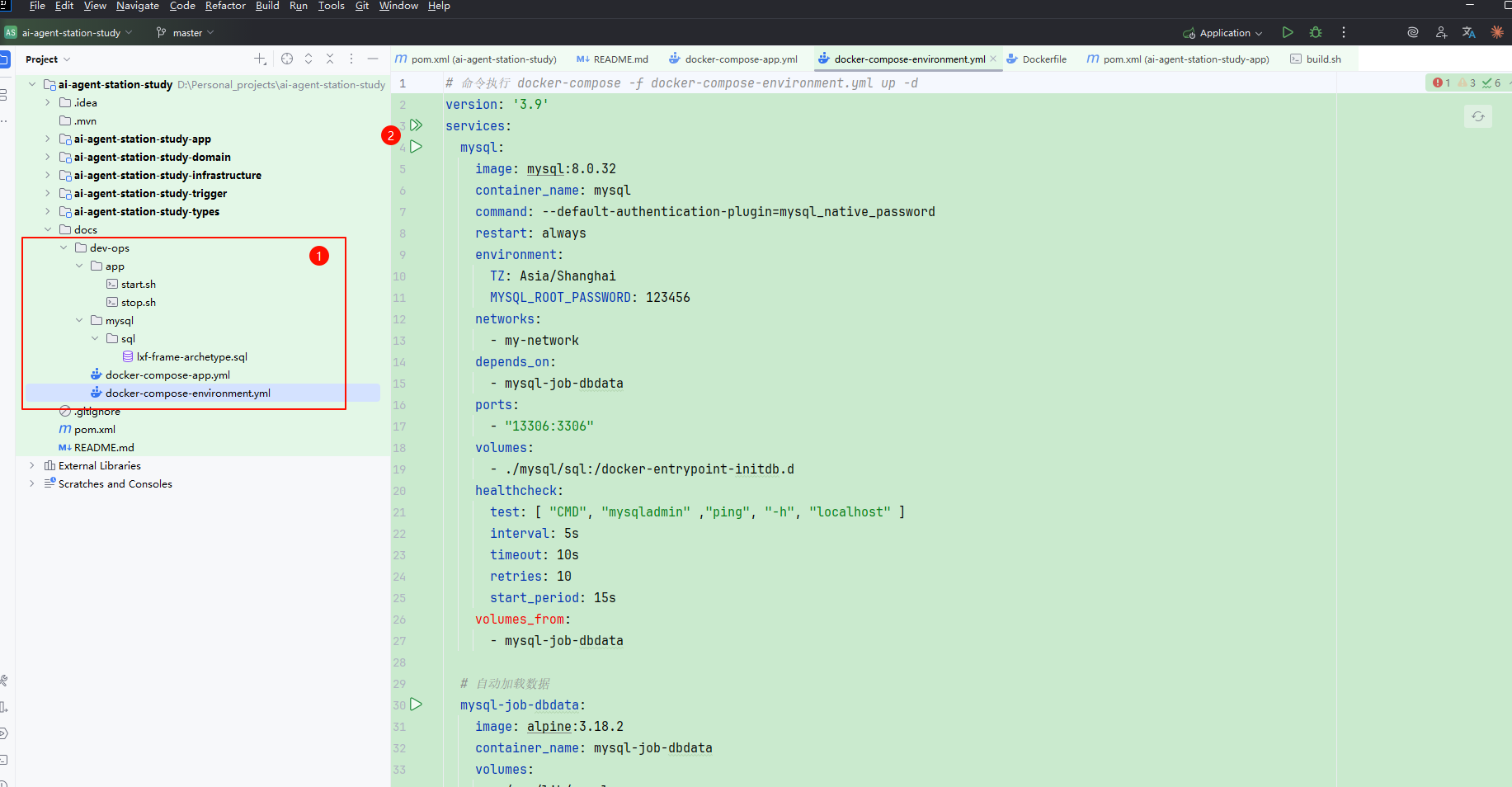
Task: Click the Debug bug icon
Action: [1316, 32]
